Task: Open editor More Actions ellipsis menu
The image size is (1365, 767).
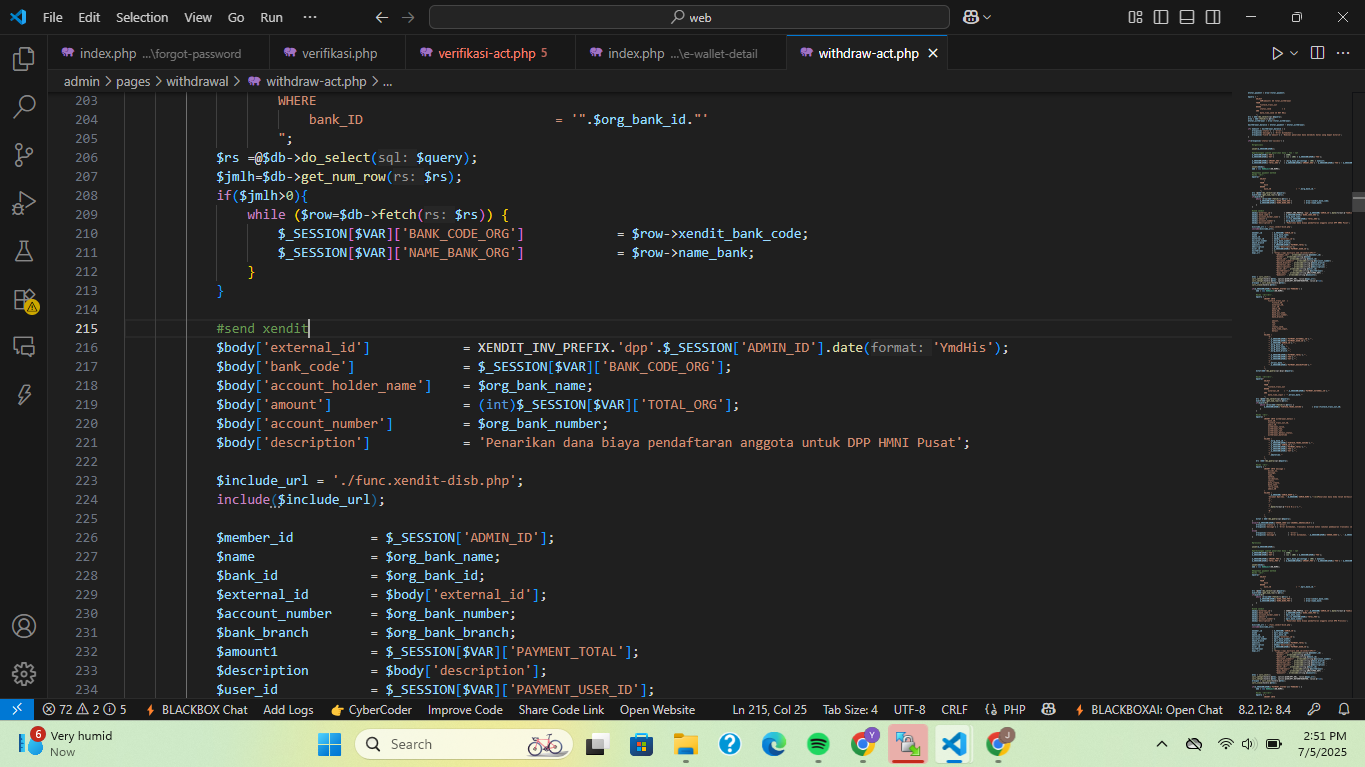Action: 1344,53
